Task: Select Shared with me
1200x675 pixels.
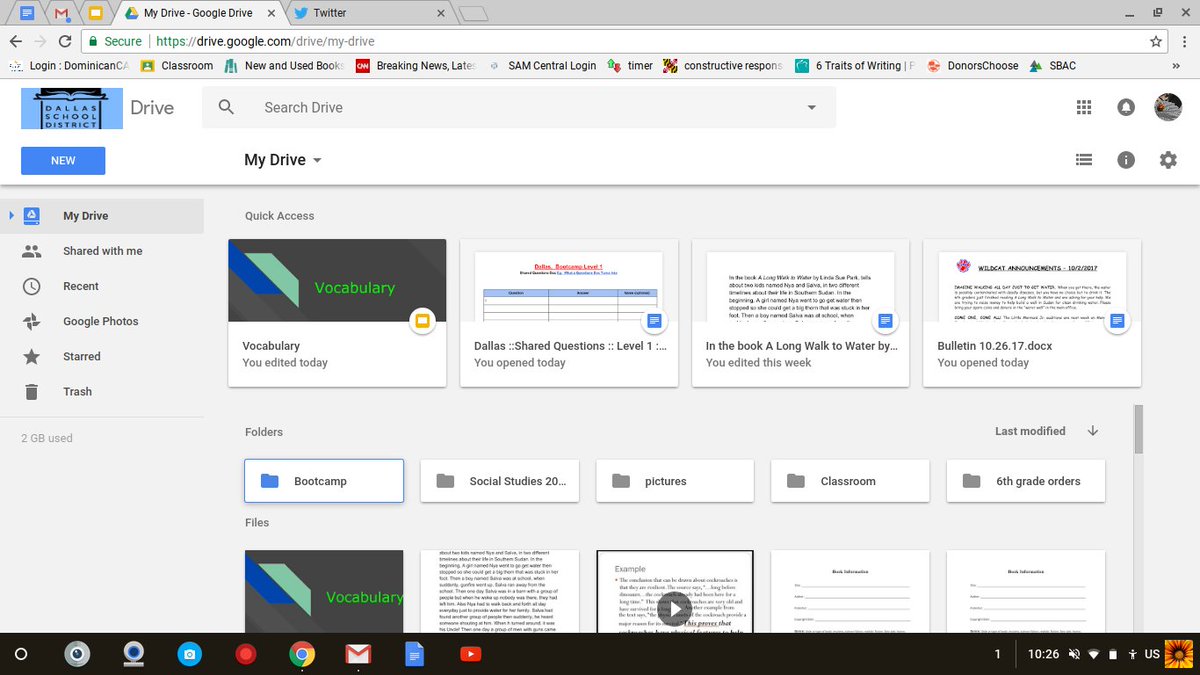Action: (x=101, y=251)
